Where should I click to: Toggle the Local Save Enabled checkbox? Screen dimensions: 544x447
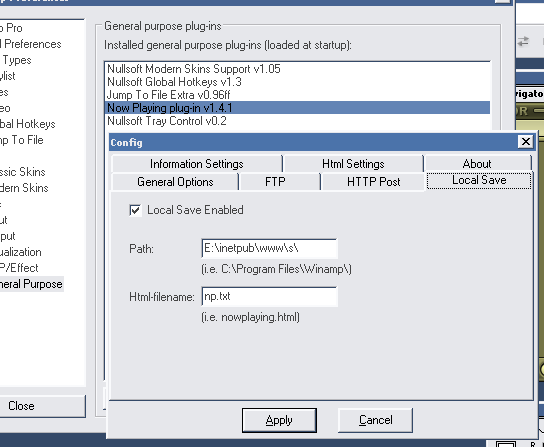(135, 210)
